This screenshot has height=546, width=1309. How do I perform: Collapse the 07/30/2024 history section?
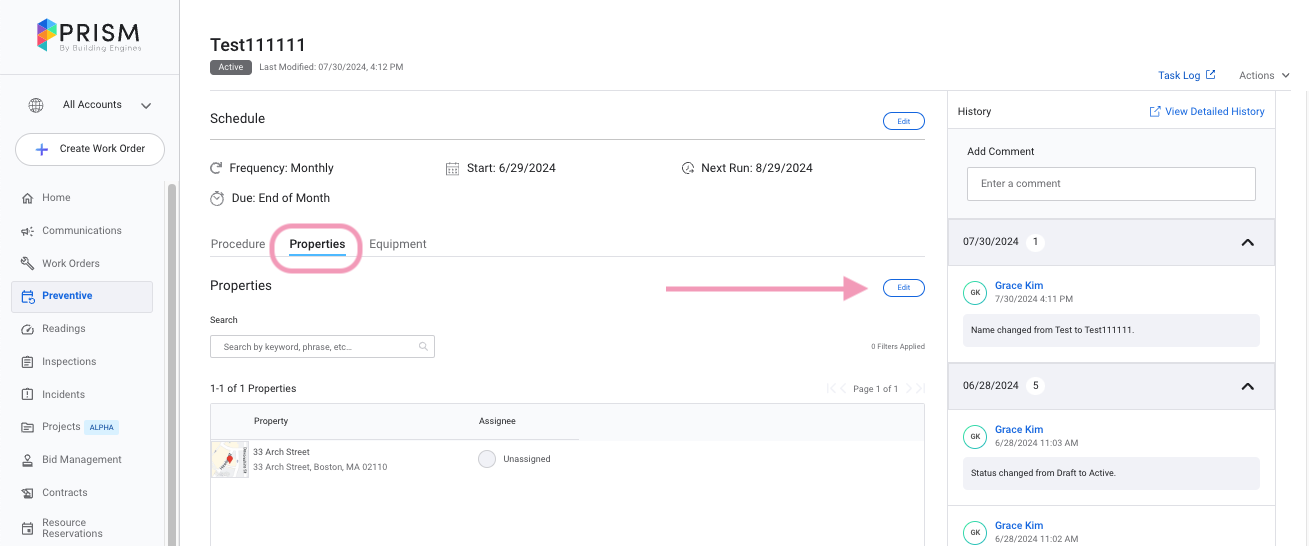[x=1247, y=242]
